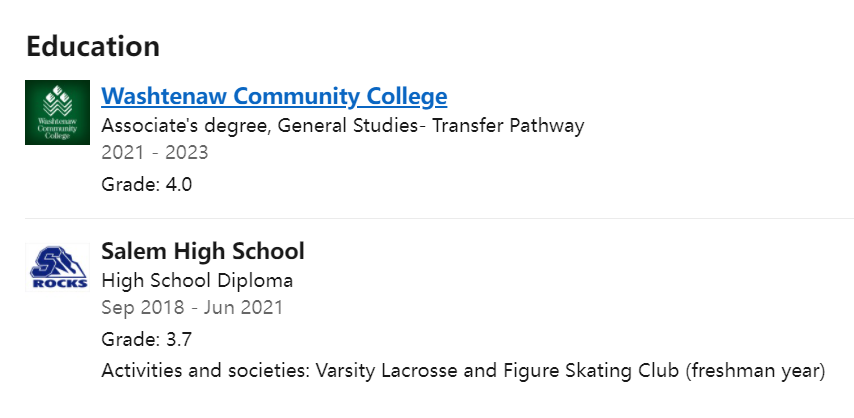Click the 2021 - 2023 date range
This screenshot has height=418, width=854.
click(154, 153)
